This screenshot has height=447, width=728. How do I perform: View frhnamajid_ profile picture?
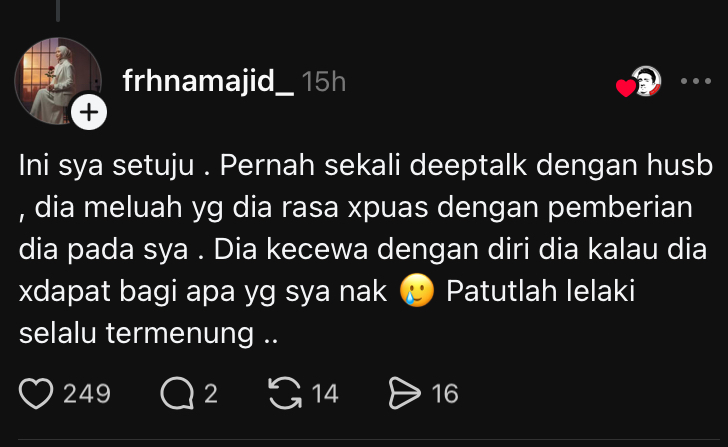58,81
